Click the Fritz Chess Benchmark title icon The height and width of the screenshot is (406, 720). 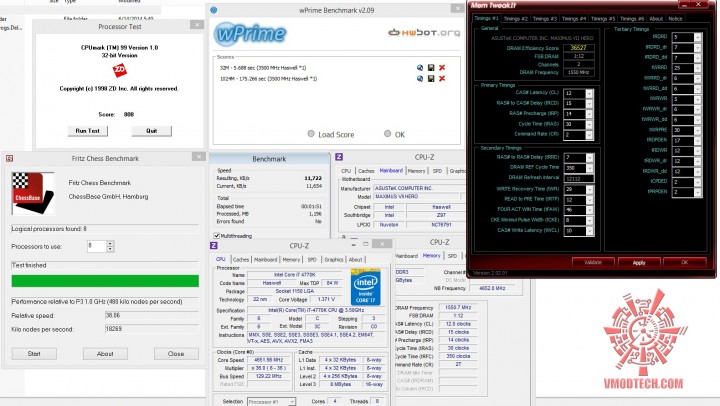pyautogui.click(x=9, y=158)
